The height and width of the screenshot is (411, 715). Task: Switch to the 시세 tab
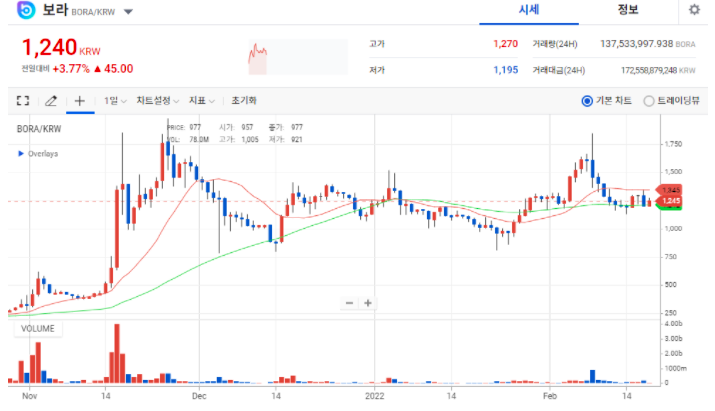click(529, 10)
